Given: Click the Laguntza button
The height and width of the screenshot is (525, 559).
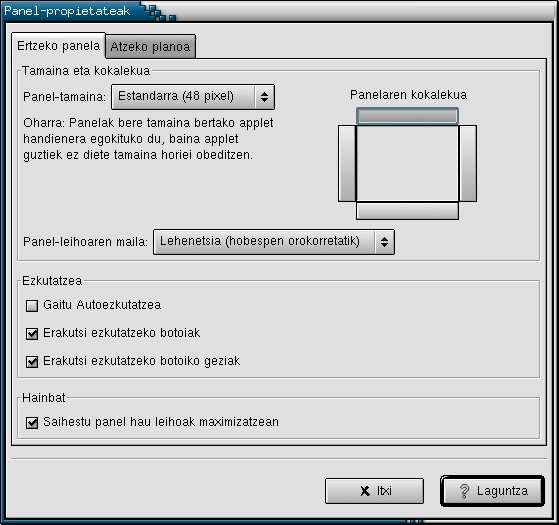Looking at the screenshot, I should click(x=492, y=491).
